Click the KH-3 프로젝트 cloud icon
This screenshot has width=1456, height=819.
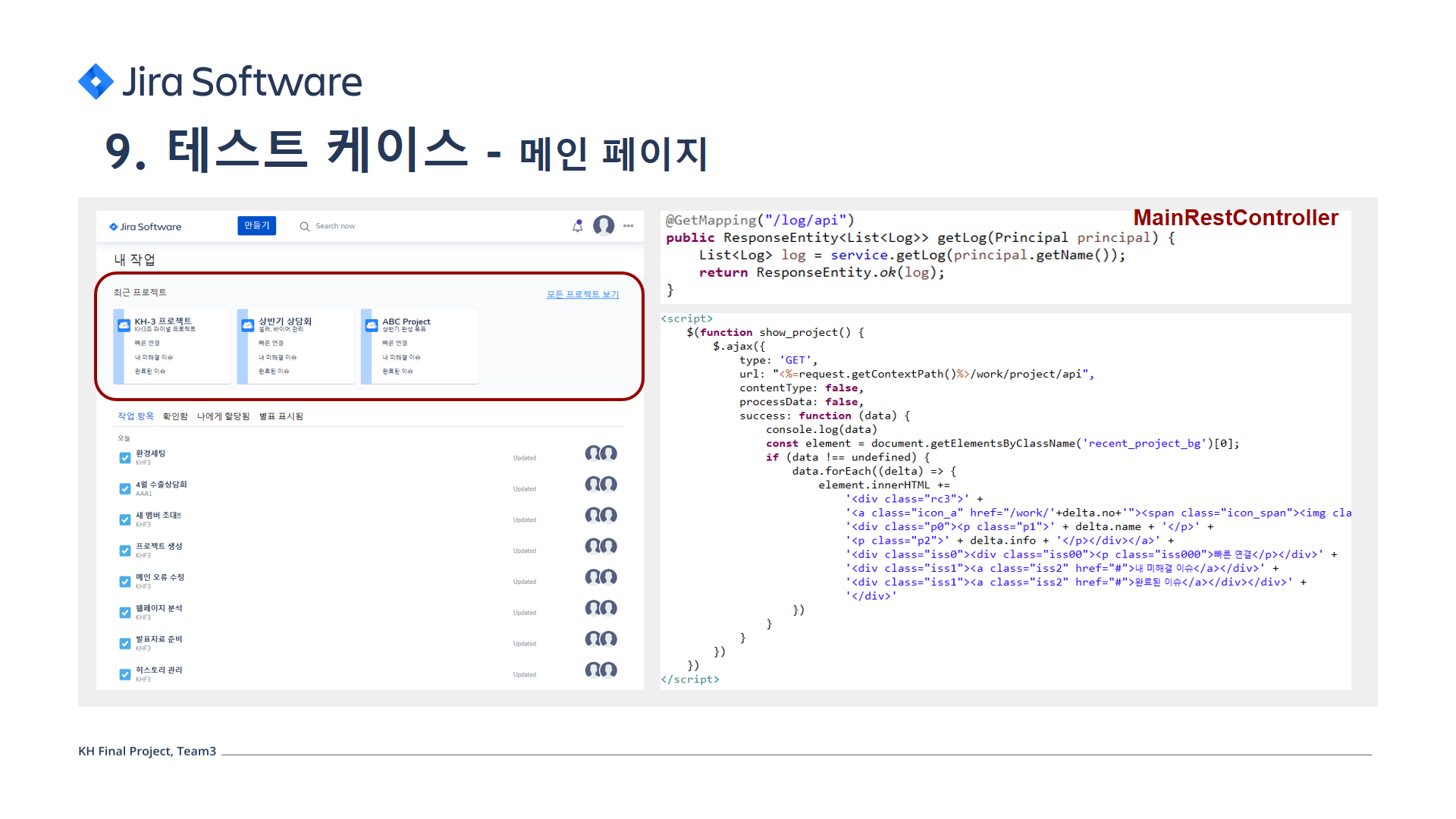click(x=124, y=325)
